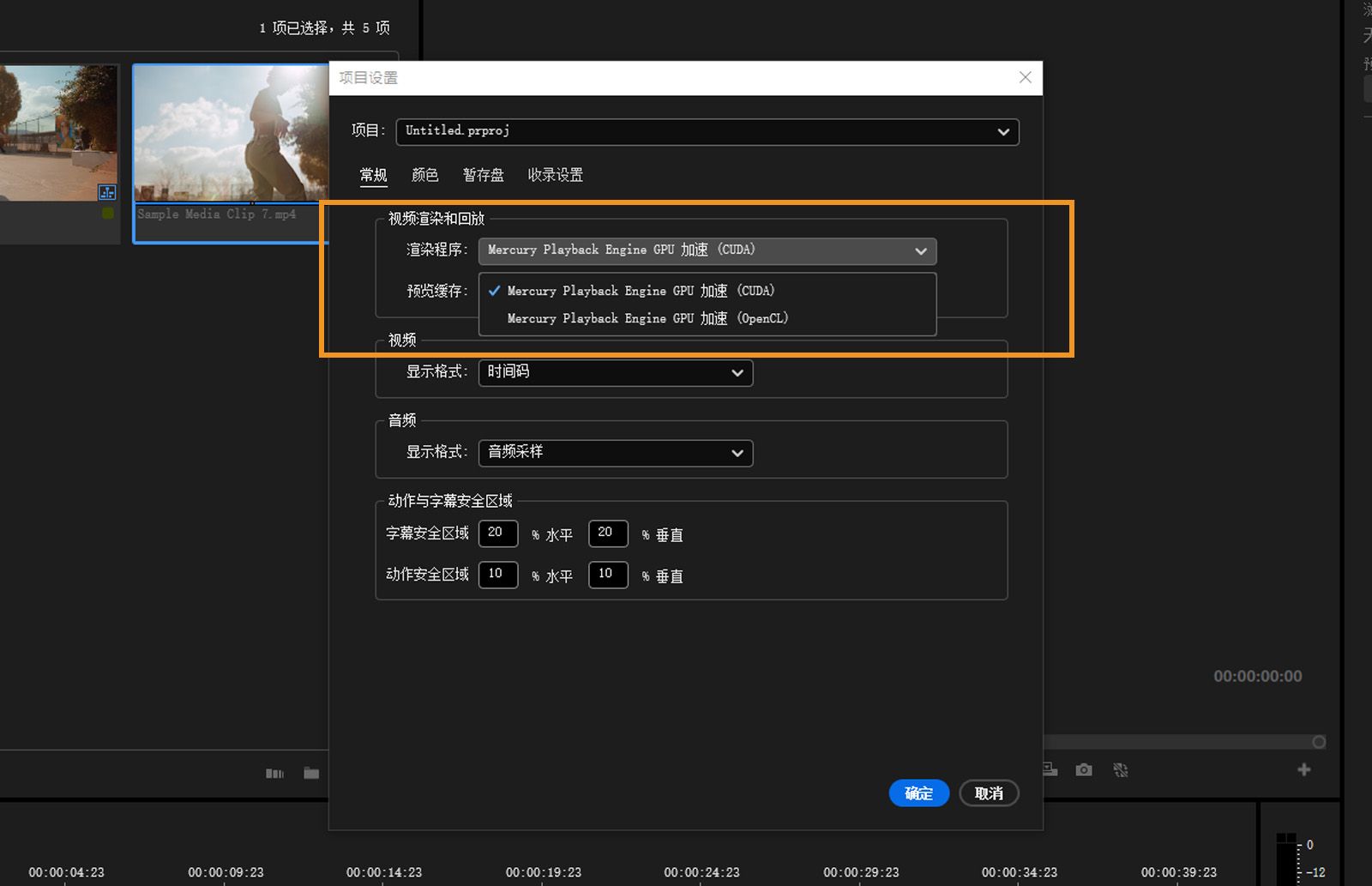Edit 动作安全区域 垂直 percentage field

(608, 575)
